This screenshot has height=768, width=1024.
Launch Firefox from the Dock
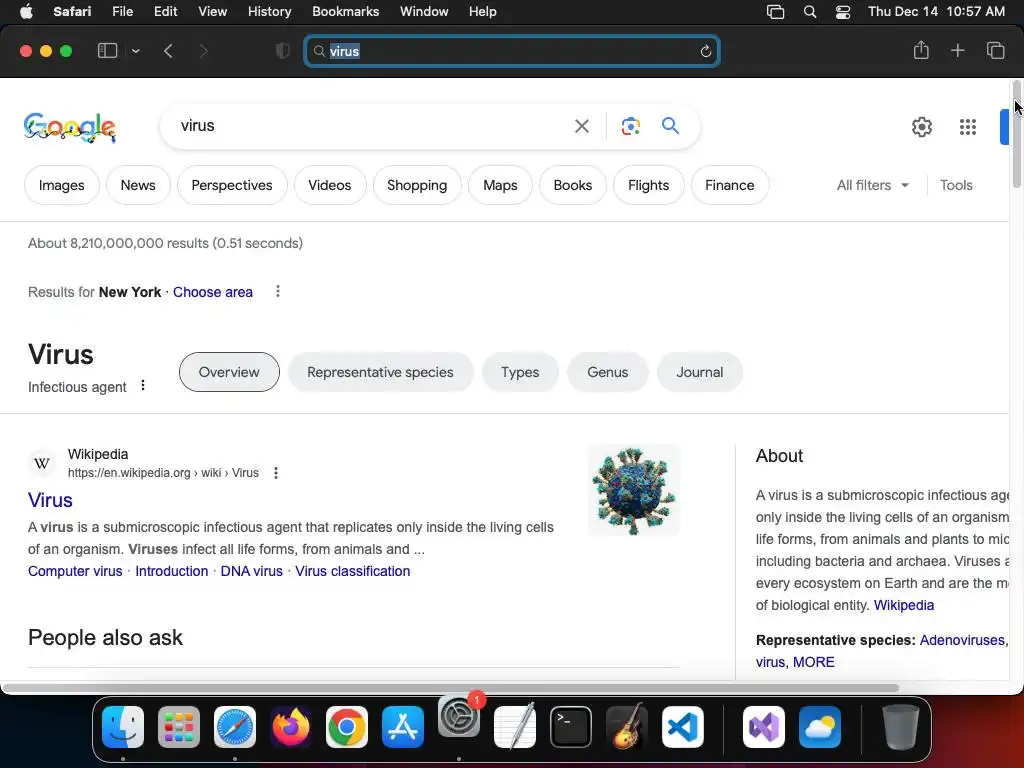pos(291,727)
